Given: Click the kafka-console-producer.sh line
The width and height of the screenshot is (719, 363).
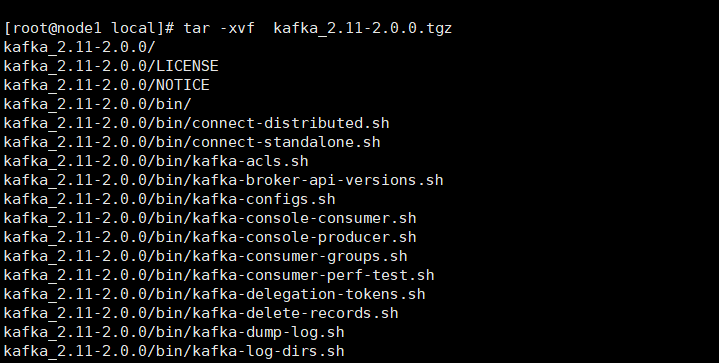Looking at the screenshot, I should pos(210,237).
